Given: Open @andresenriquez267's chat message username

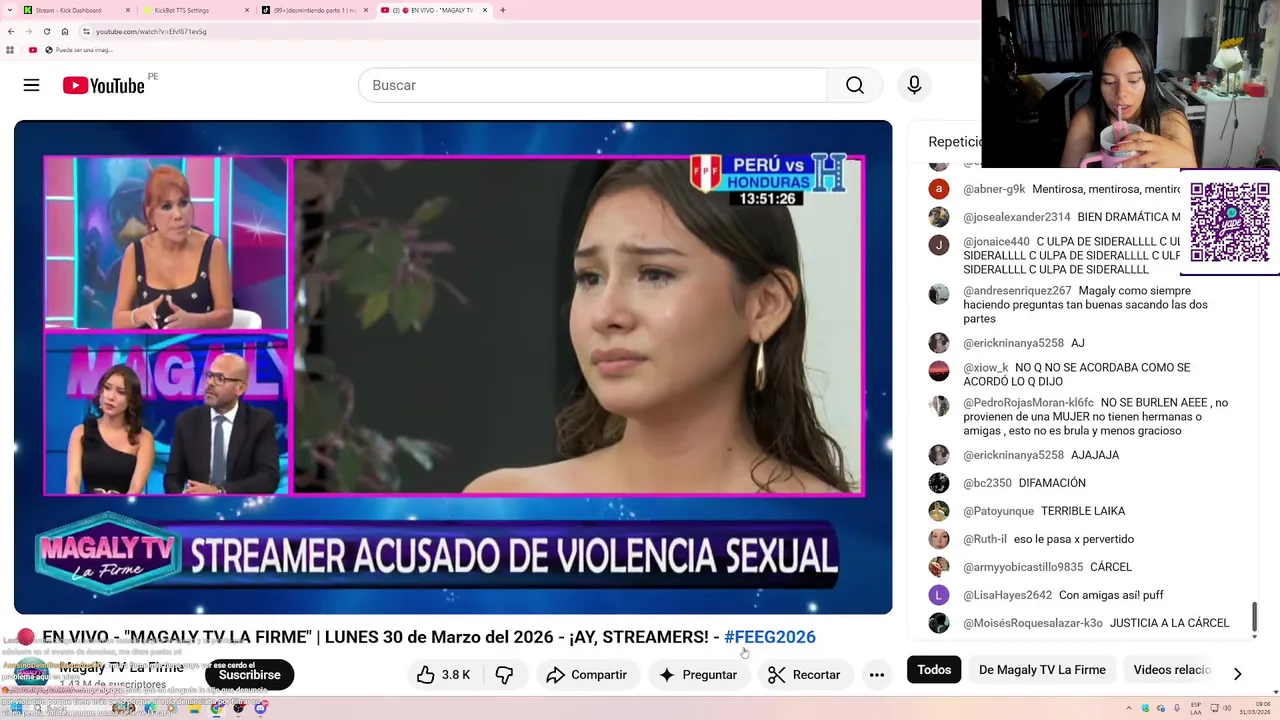Looking at the screenshot, I should click(1017, 291).
